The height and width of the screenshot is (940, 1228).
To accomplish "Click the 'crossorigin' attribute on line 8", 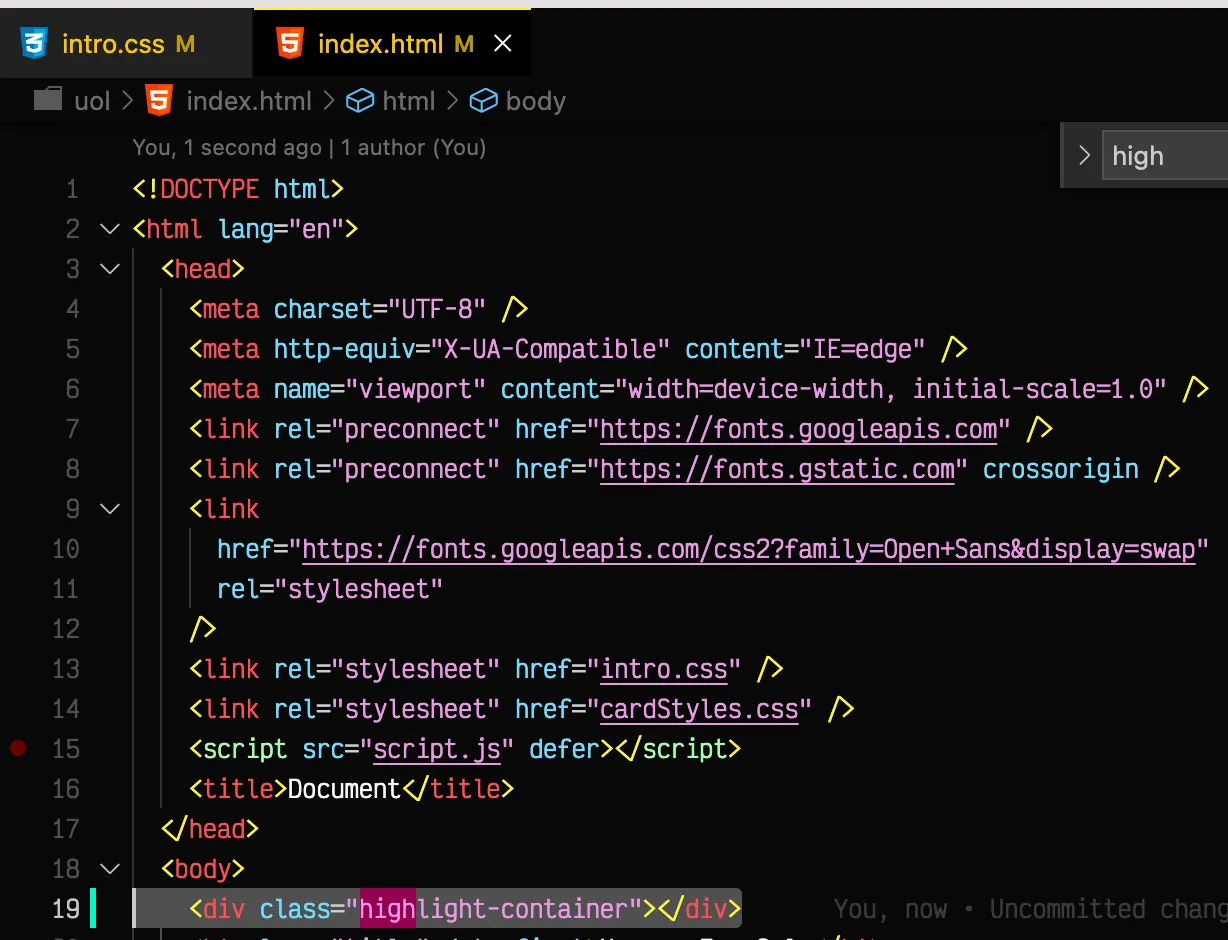I will (1061, 469).
